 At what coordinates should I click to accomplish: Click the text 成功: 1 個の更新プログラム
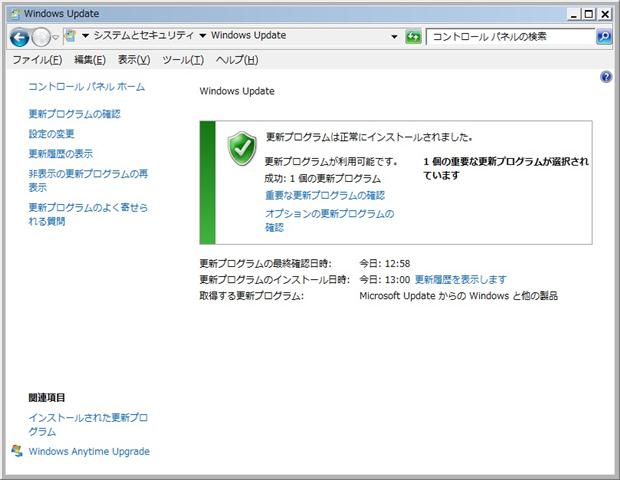click(323, 179)
